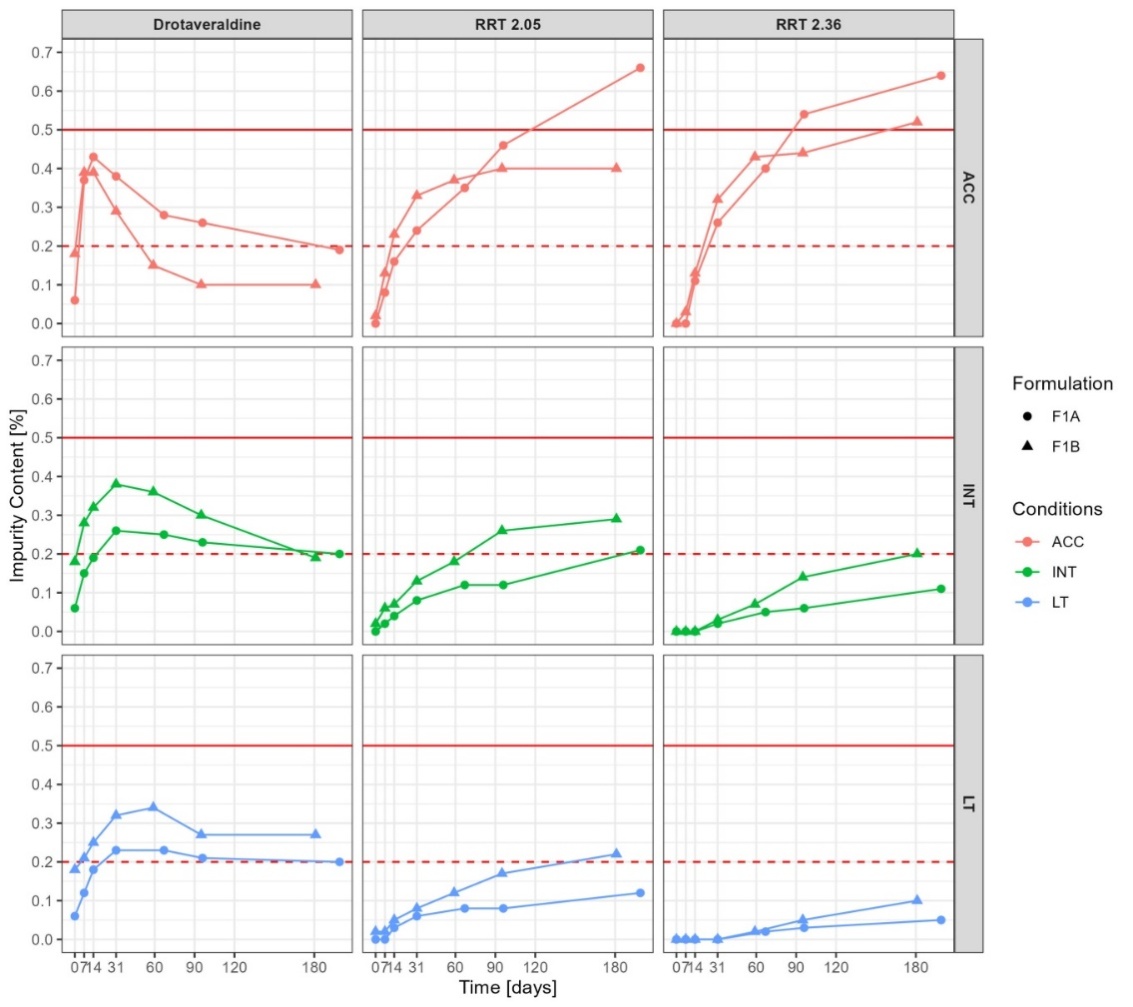1133x1007 pixels.
Task: Click the Formulation legend title
Action: click(1062, 384)
